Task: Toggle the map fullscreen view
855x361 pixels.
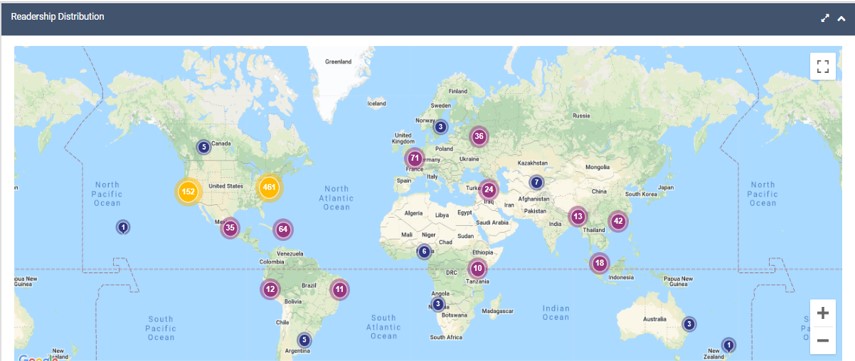Action: click(823, 67)
